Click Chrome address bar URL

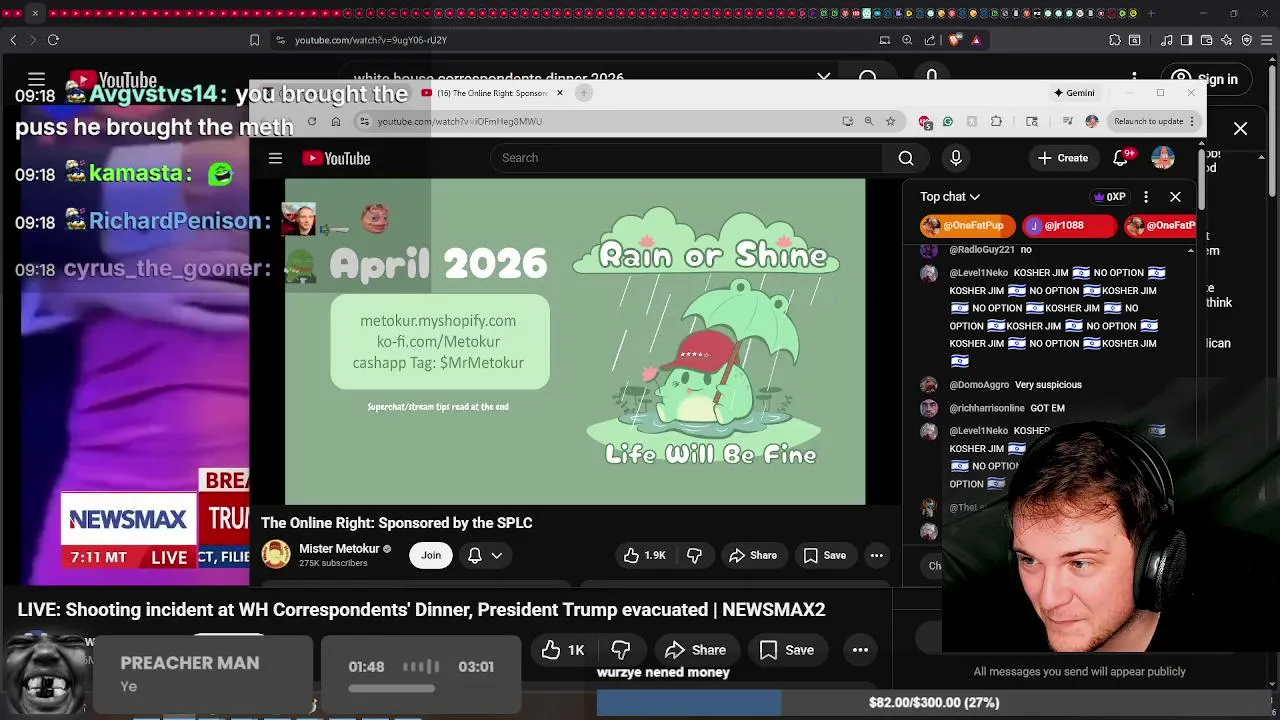tap(460, 121)
